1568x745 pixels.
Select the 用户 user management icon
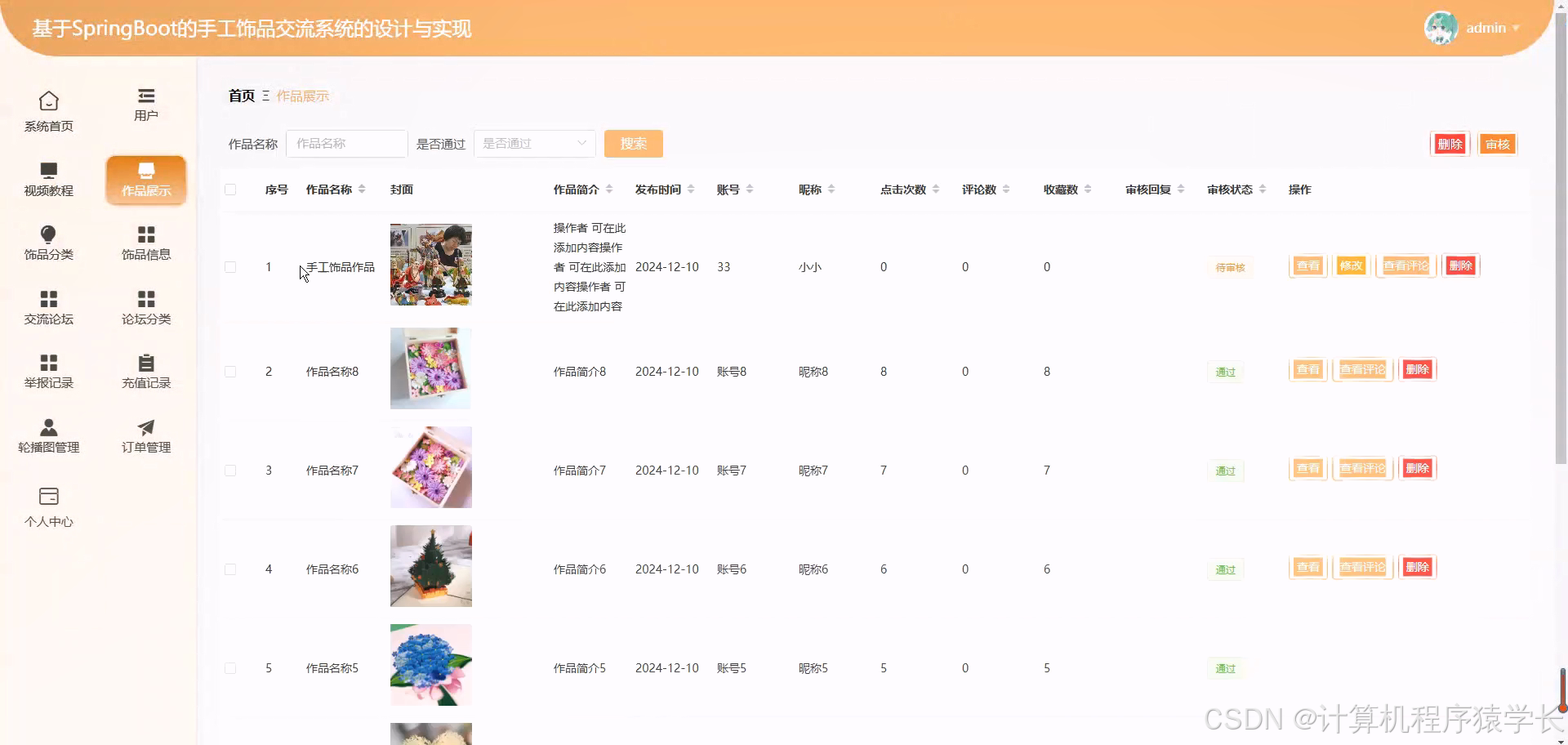[145, 105]
